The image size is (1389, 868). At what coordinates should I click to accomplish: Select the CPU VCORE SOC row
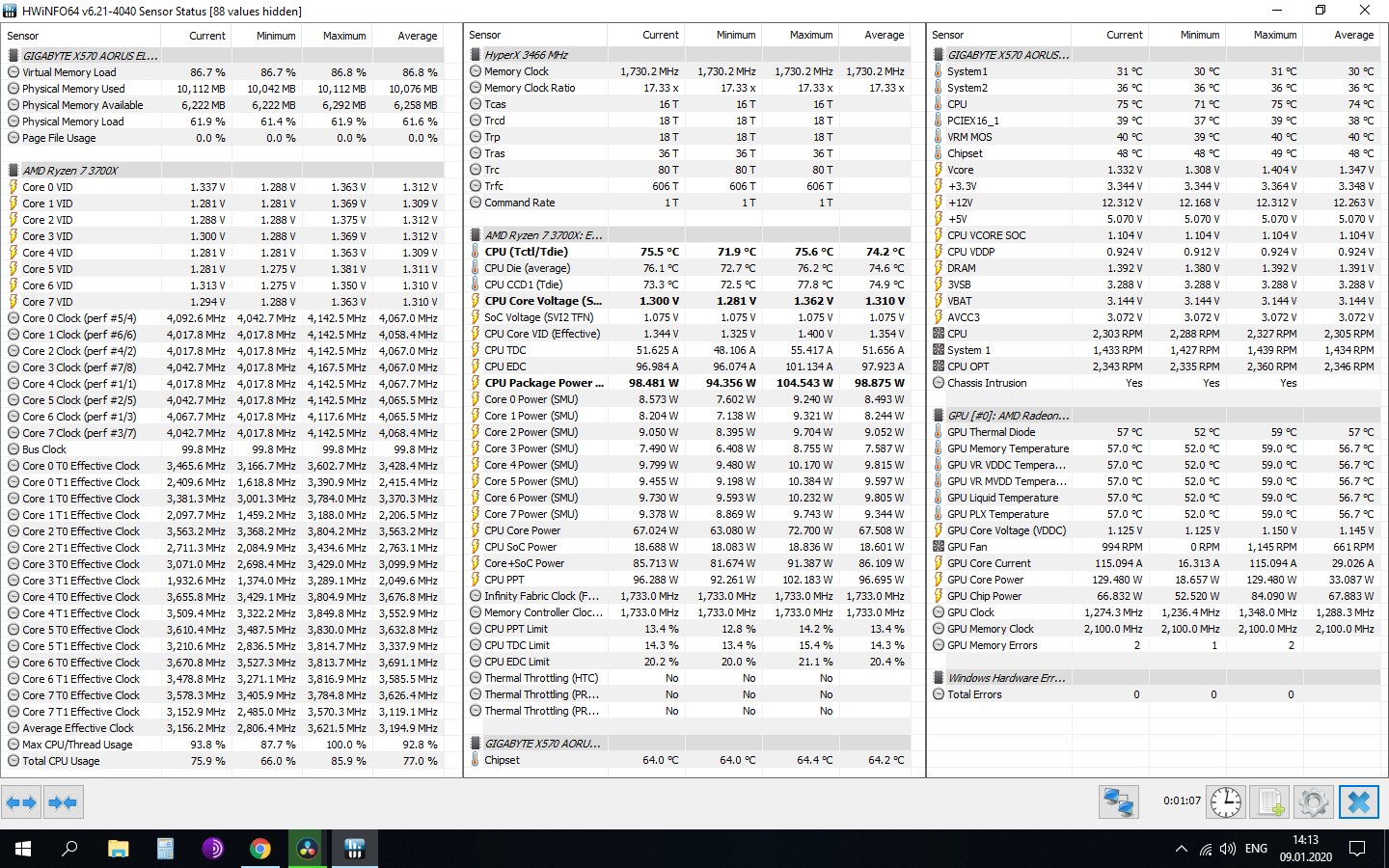pyautogui.click(x=1156, y=235)
